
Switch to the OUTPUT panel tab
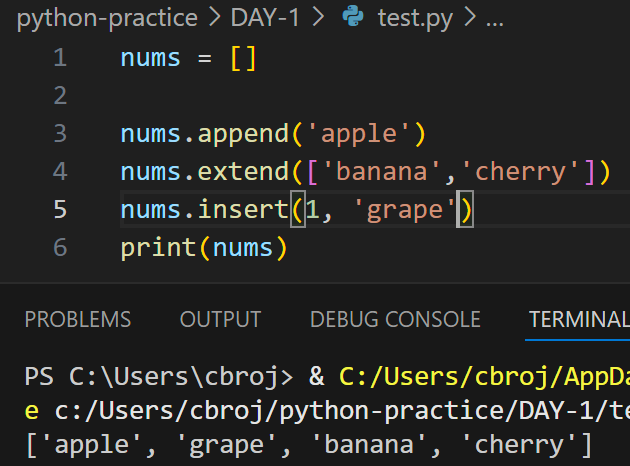click(x=221, y=319)
